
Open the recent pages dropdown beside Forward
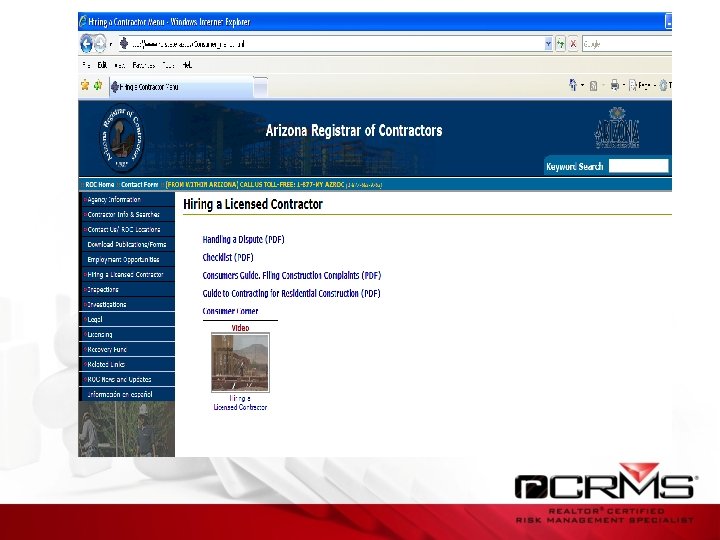point(111,45)
